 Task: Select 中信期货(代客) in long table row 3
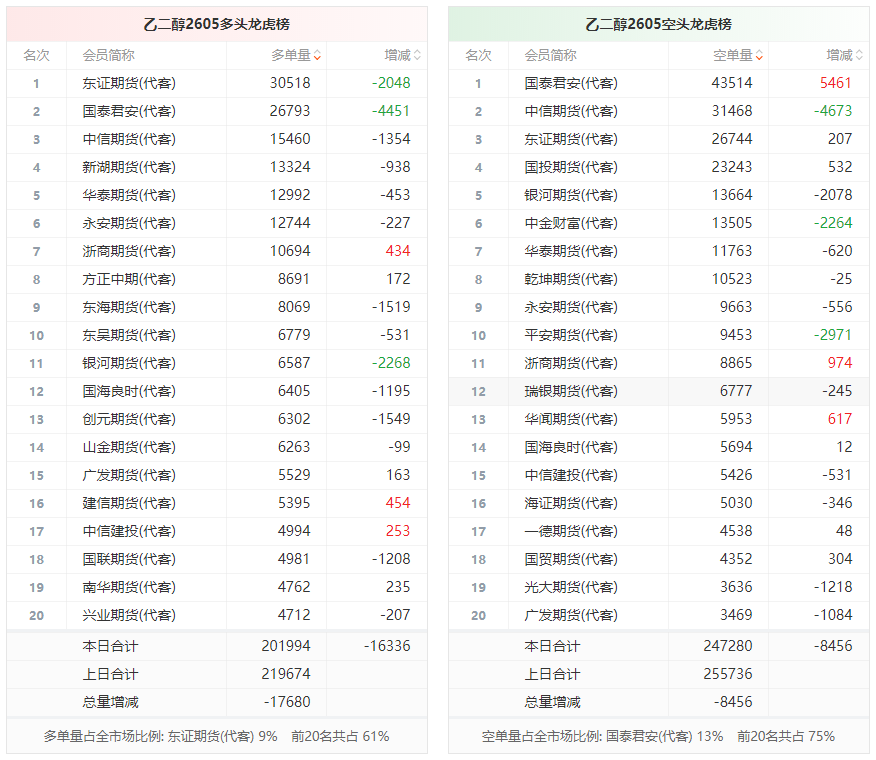click(x=129, y=139)
